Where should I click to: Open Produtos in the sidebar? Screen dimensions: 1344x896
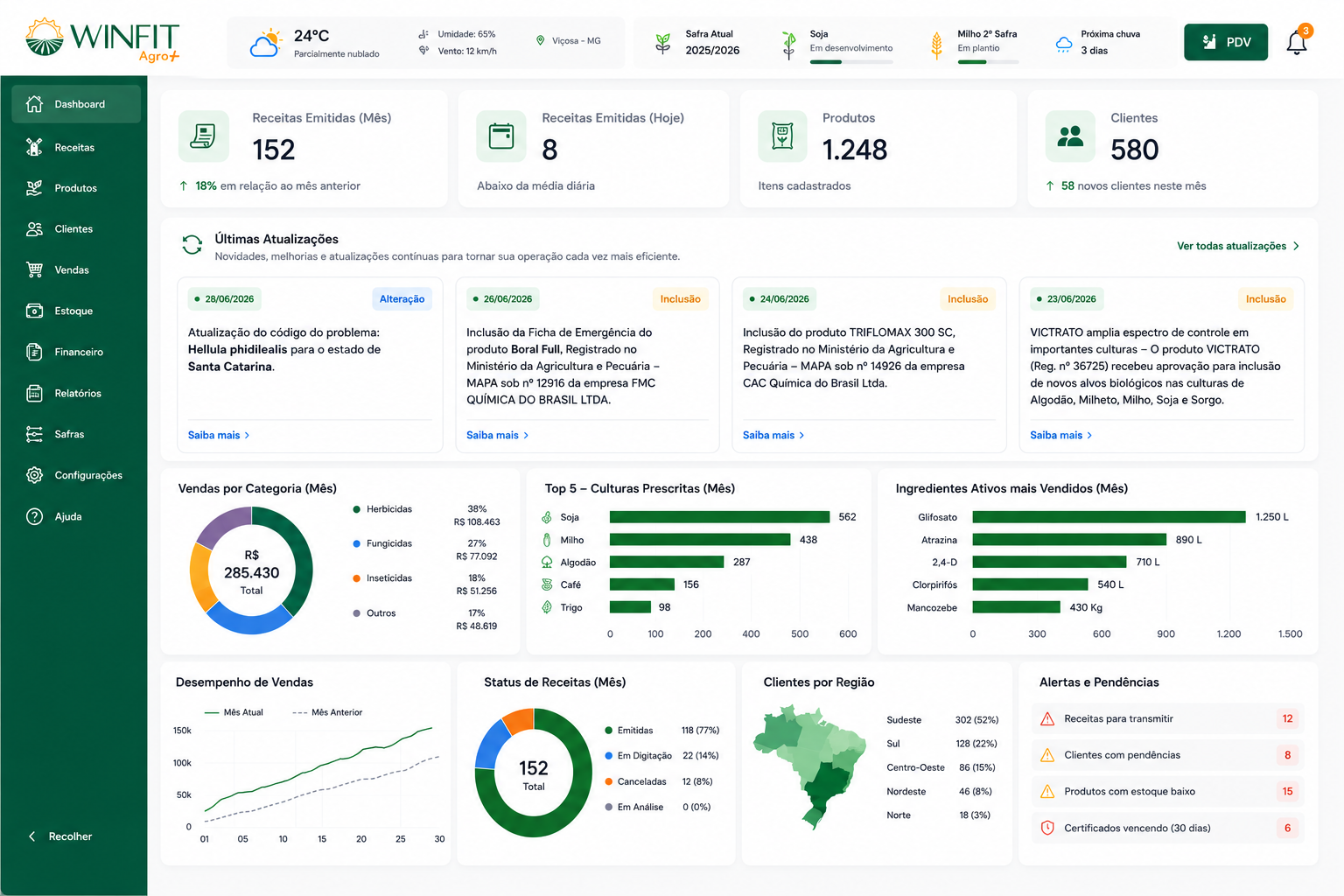click(76, 188)
